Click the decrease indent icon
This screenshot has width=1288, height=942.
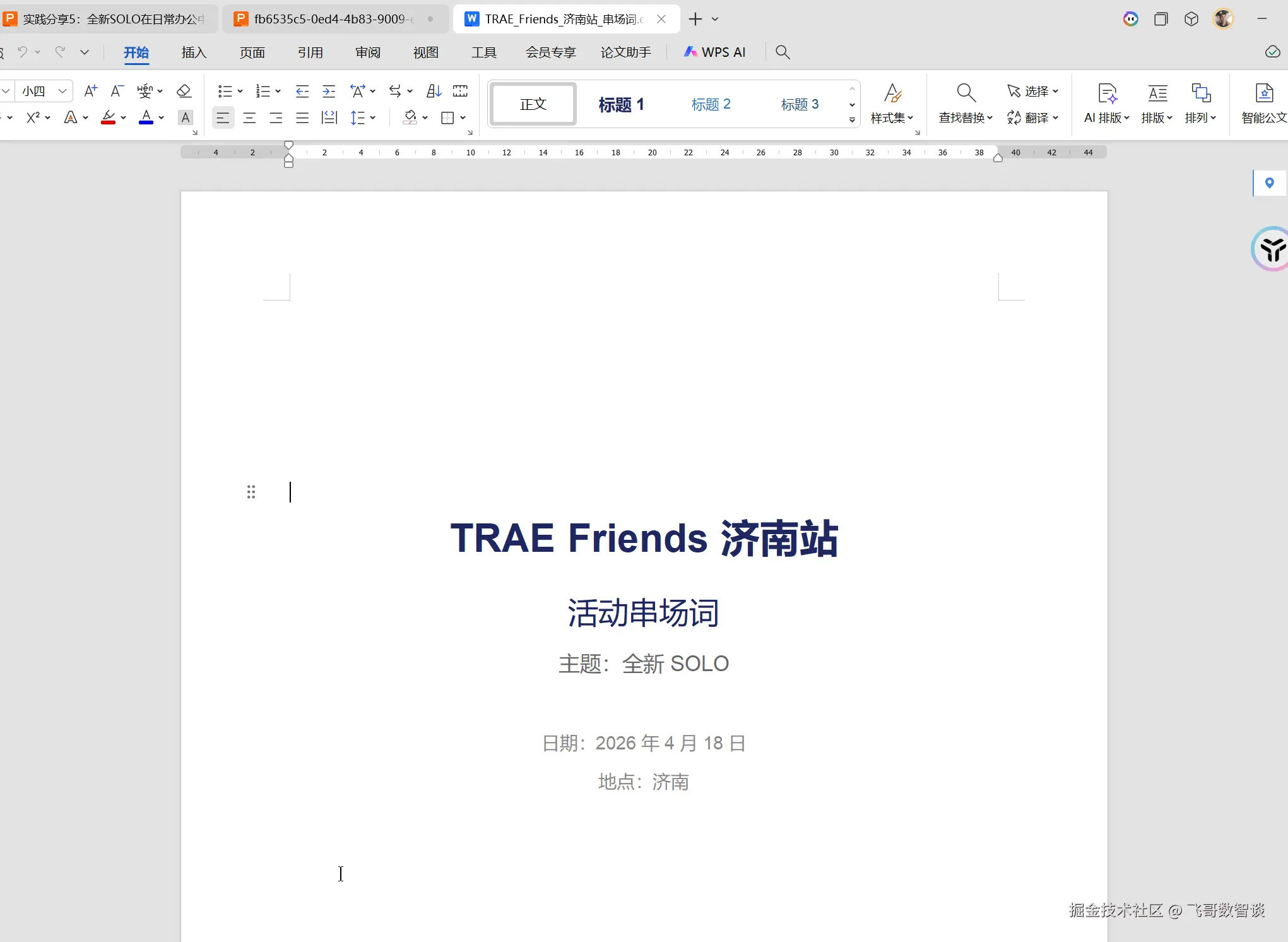(x=302, y=92)
